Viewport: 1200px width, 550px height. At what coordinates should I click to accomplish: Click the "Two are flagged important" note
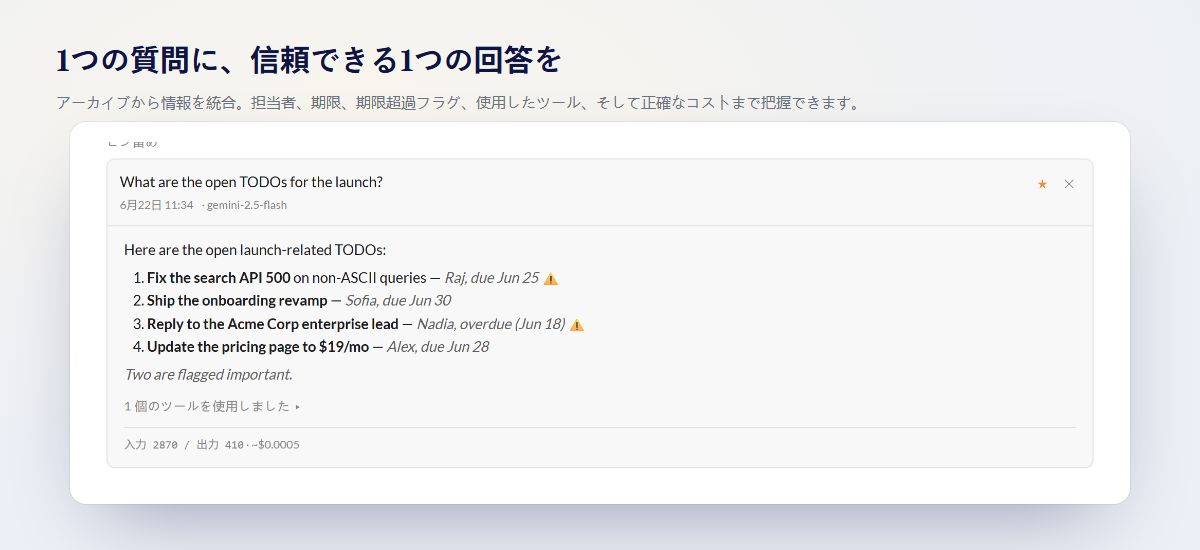[x=208, y=375]
